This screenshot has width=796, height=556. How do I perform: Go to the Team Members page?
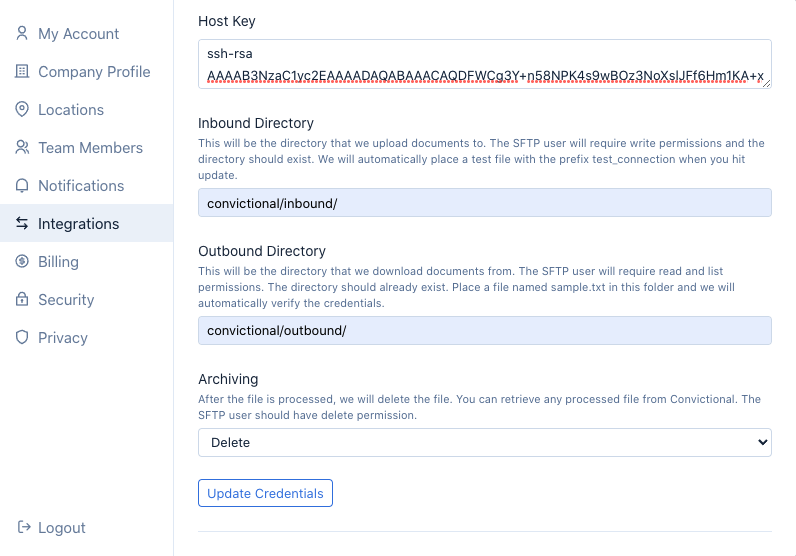[x=90, y=147]
